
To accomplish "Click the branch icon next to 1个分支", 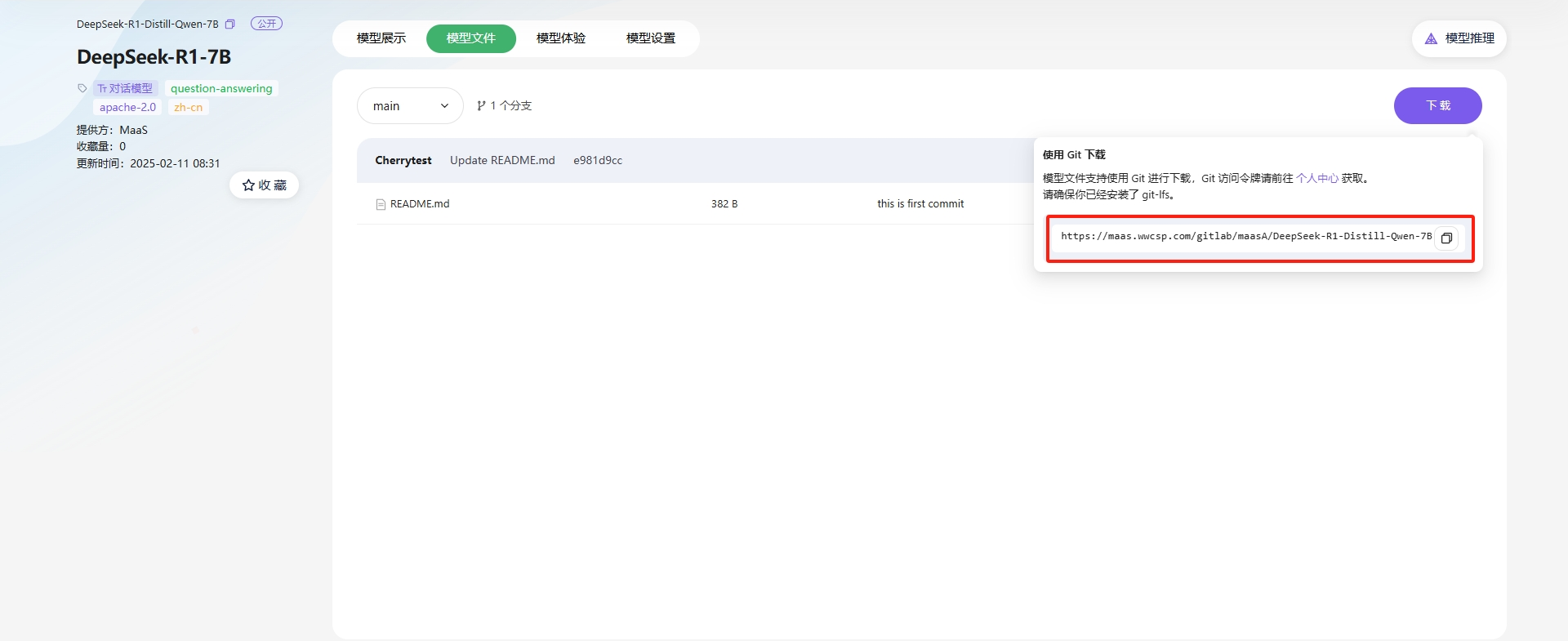I will pyautogui.click(x=481, y=105).
